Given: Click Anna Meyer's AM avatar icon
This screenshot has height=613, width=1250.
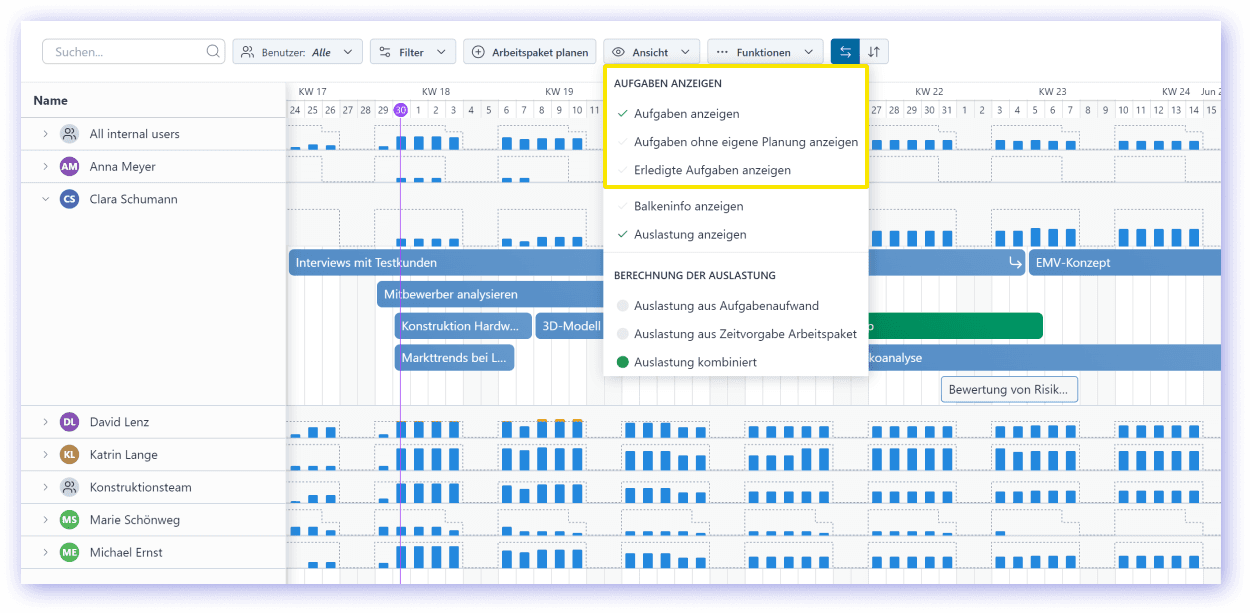Looking at the screenshot, I should coord(69,167).
